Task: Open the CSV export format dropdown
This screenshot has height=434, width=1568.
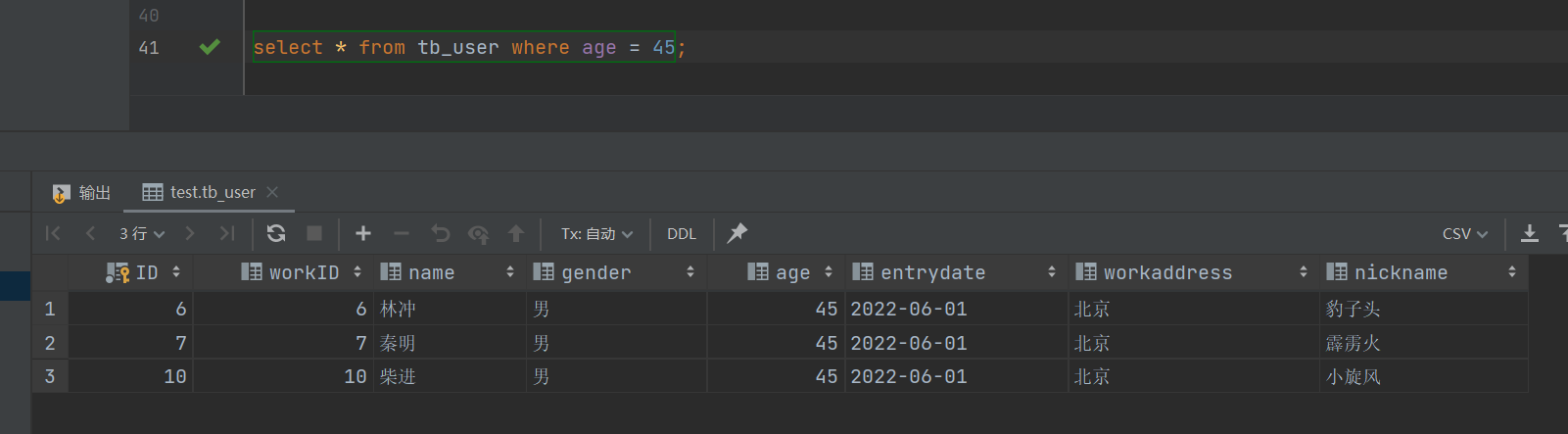Action: 1464,234
